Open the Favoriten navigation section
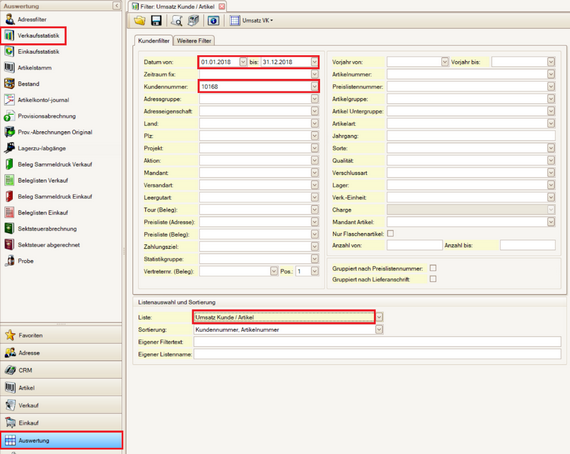 61,335
